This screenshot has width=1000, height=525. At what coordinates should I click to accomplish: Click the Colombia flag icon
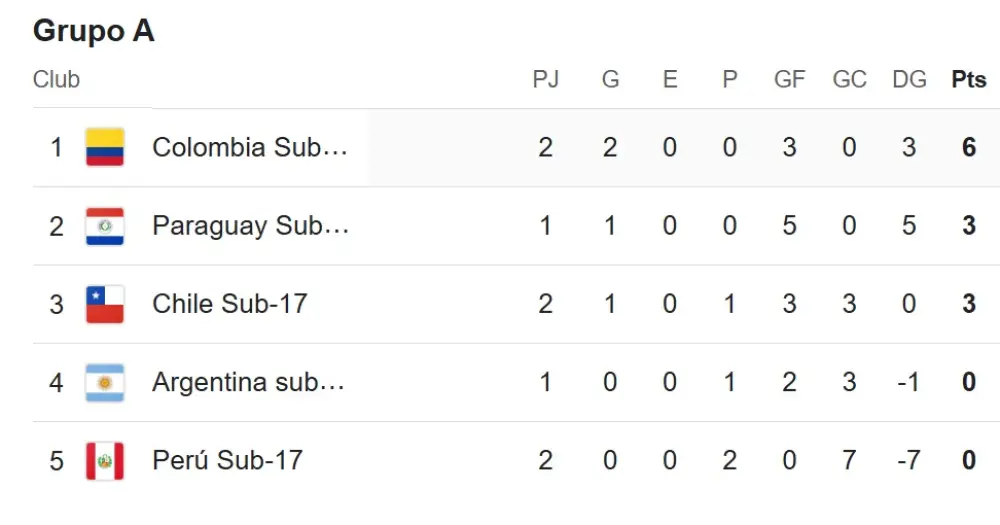(105, 147)
